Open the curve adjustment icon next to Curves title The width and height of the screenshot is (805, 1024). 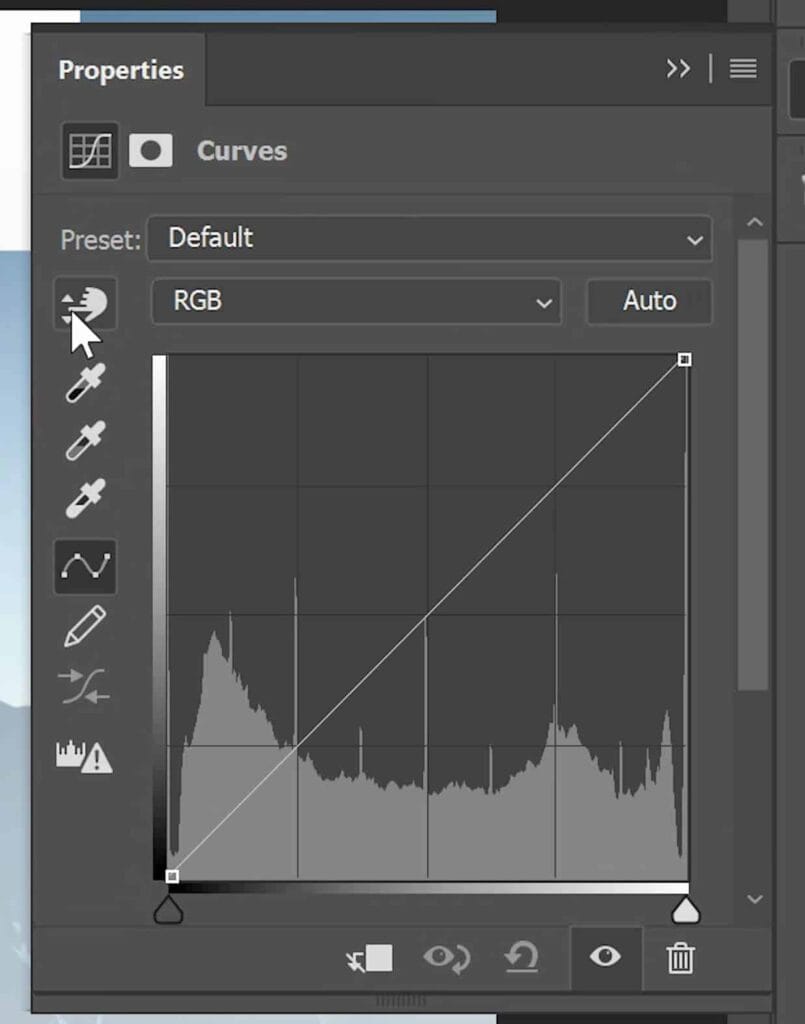88,150
